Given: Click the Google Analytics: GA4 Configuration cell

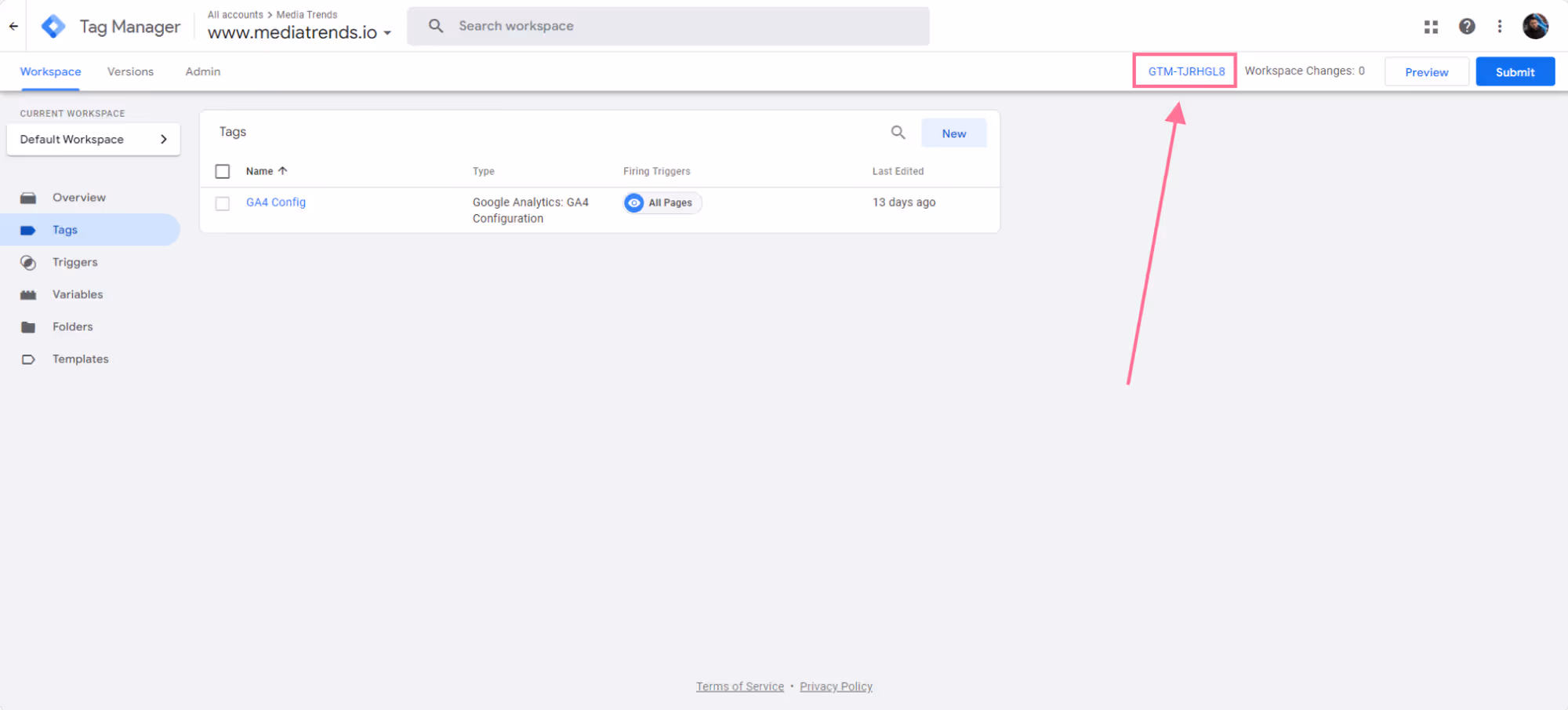Looking at the screenshot, I should pyautogui.click(x=530, y=210).
